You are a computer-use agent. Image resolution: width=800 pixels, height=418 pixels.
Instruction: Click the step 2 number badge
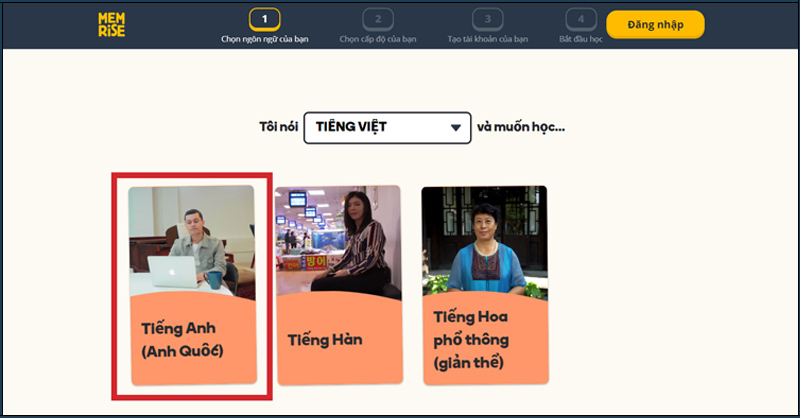[378, 19]
